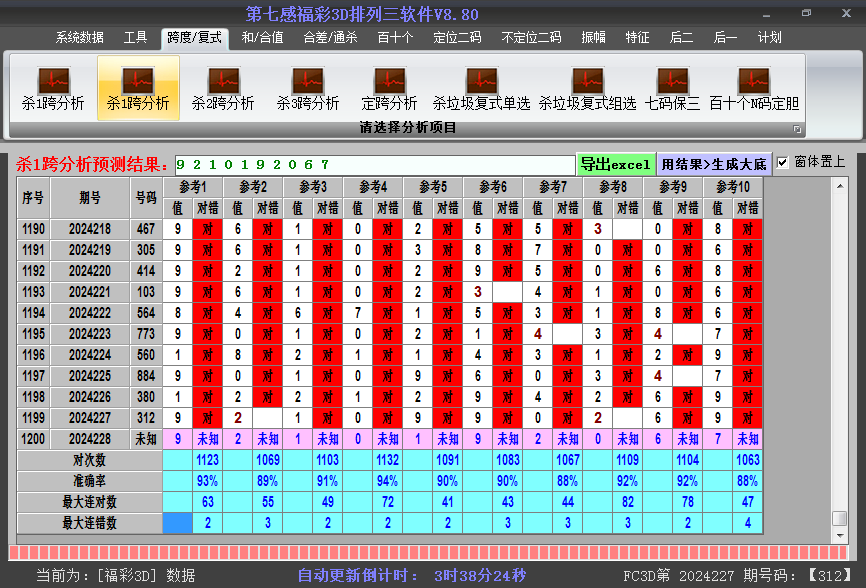
Task: Click the 参考5 column header
Action: [433, 187]
